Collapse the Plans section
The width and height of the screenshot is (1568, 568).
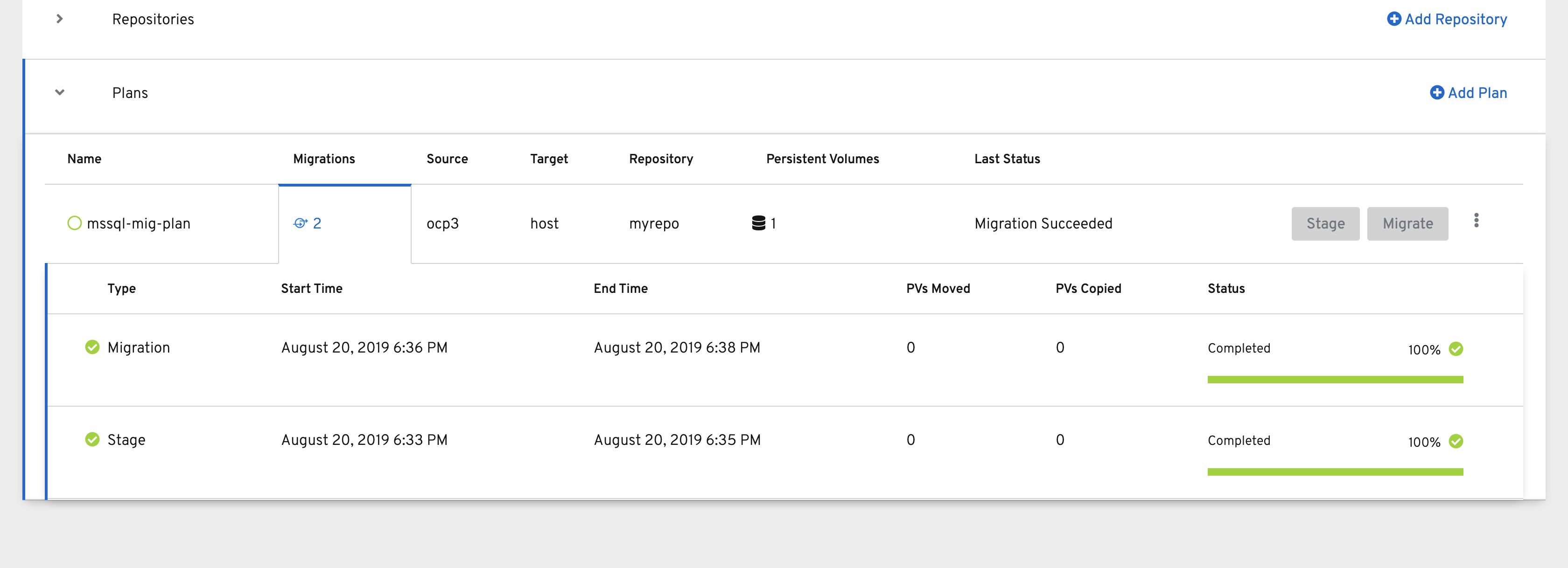(x=59, y=92)
